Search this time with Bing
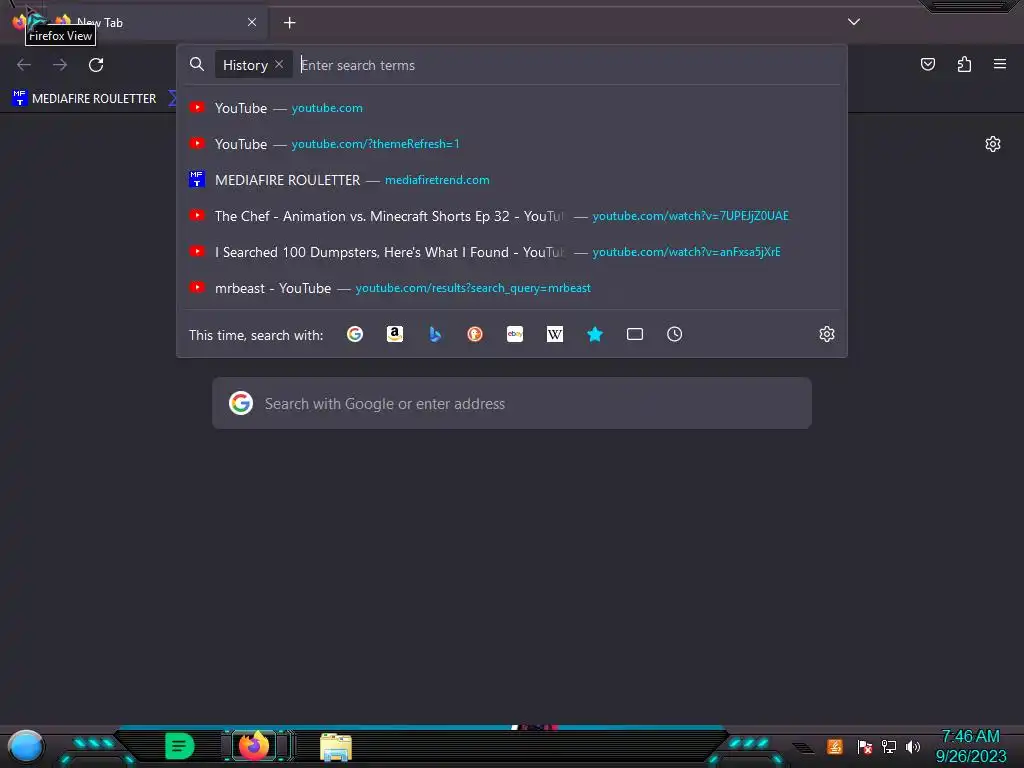 click(435, 334)
